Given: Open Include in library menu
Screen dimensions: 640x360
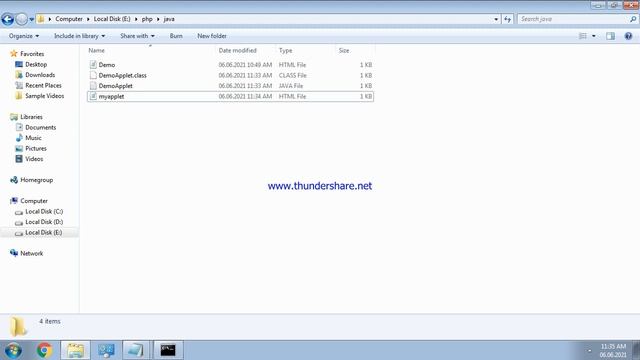Looking at the screenshot, I should 79,36.
